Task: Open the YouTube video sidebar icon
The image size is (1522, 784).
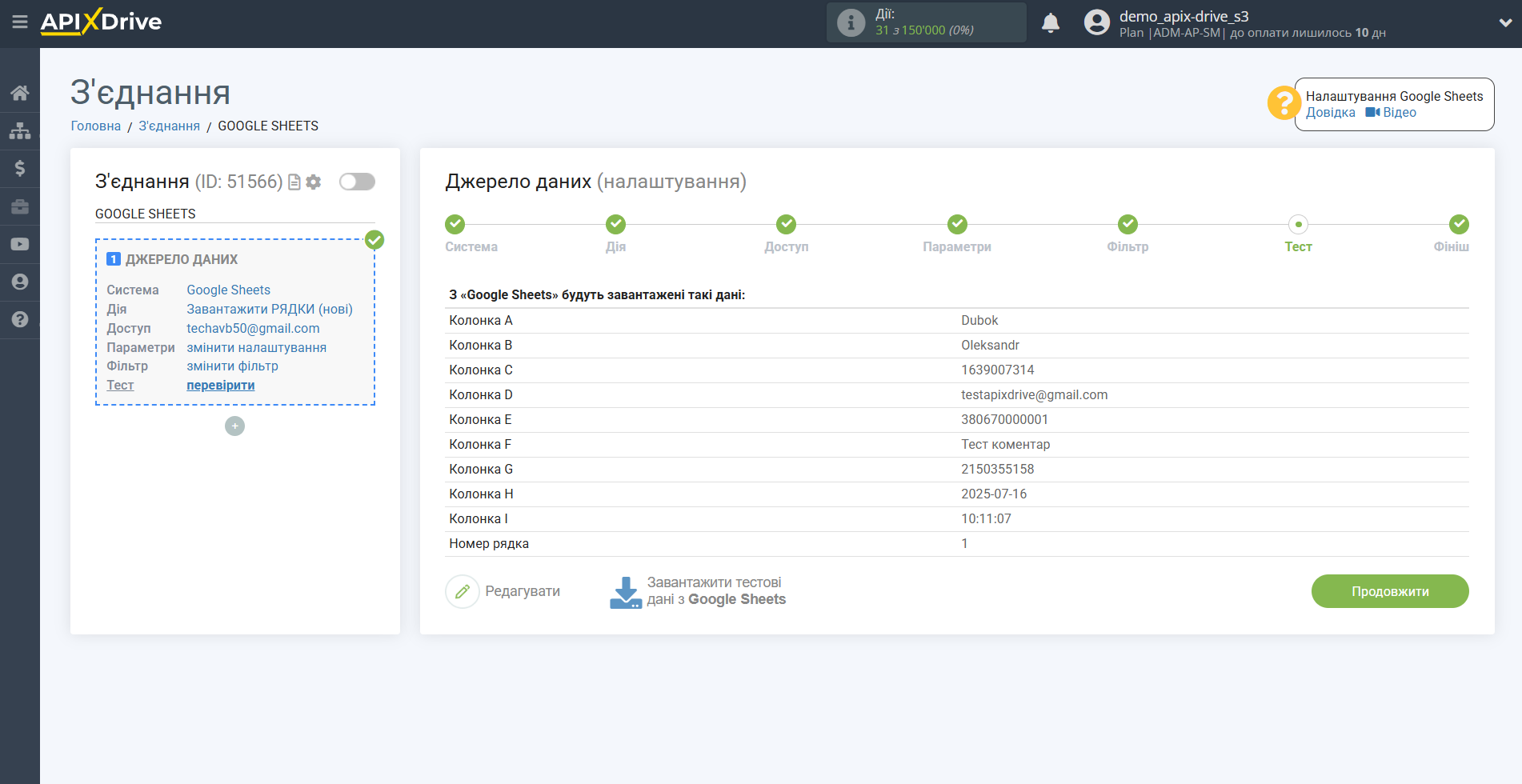Action: pyautogui.click(x=20, y=244)
